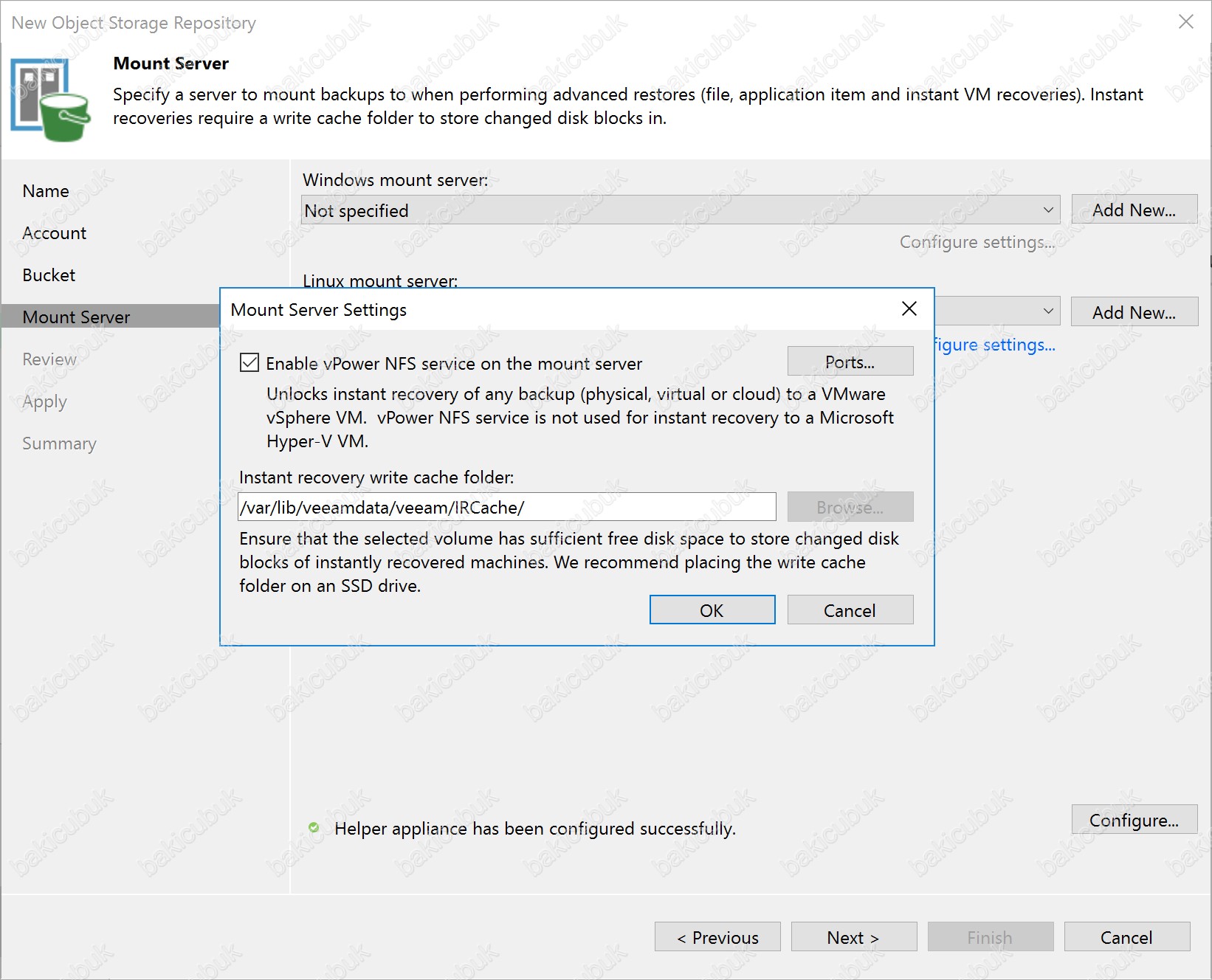Click OK in Mount Server Settings
This screenshot has height=980, width=1212.
tap(712, 610)
